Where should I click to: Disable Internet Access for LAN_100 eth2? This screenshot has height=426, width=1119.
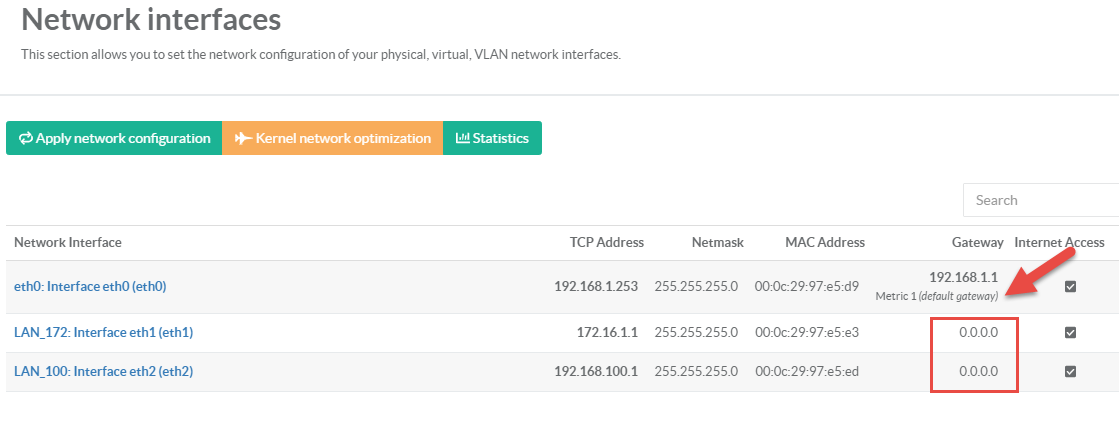[x=1070, y=371]
